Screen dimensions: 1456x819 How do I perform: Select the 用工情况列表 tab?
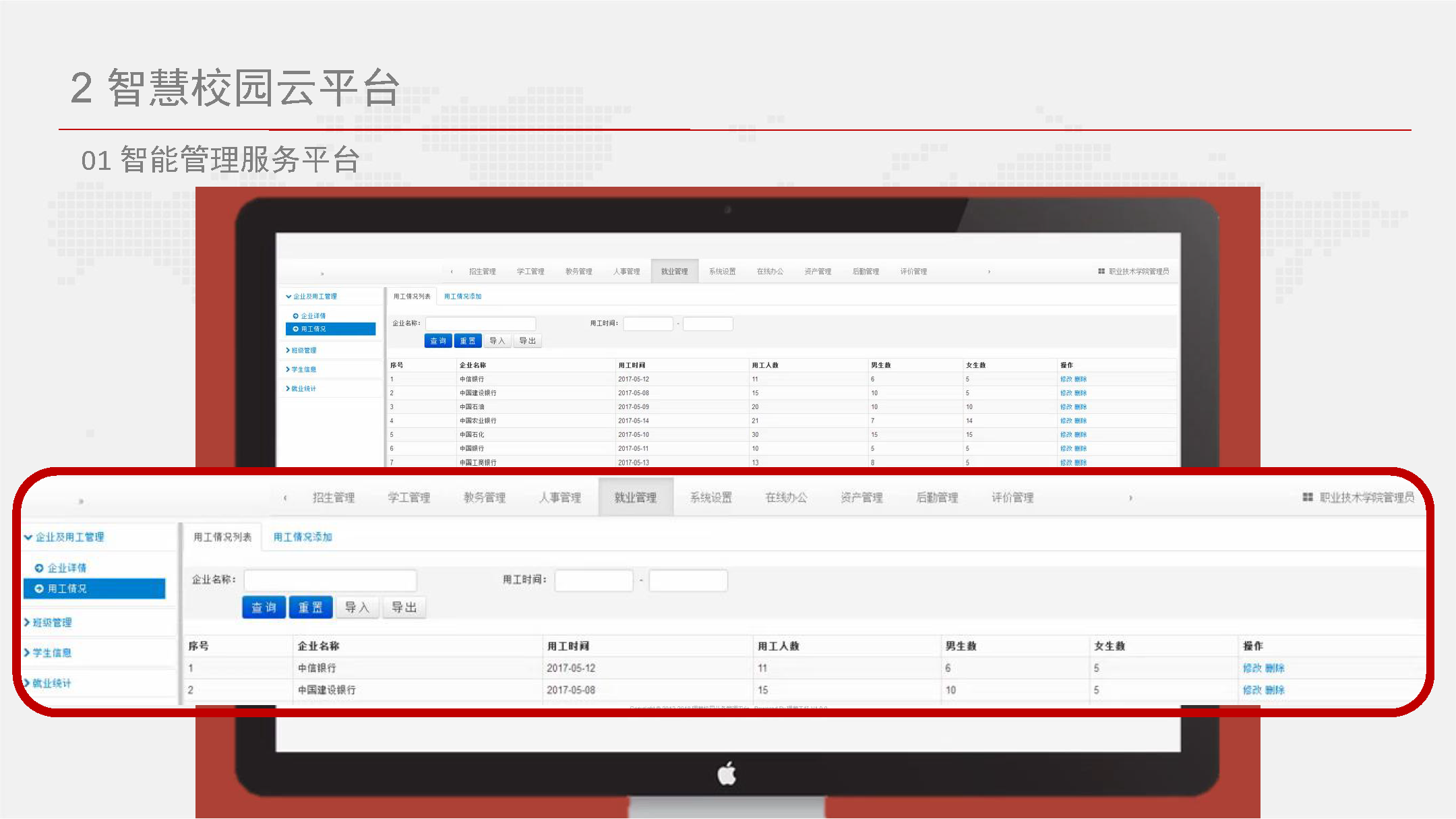[222, 537]
